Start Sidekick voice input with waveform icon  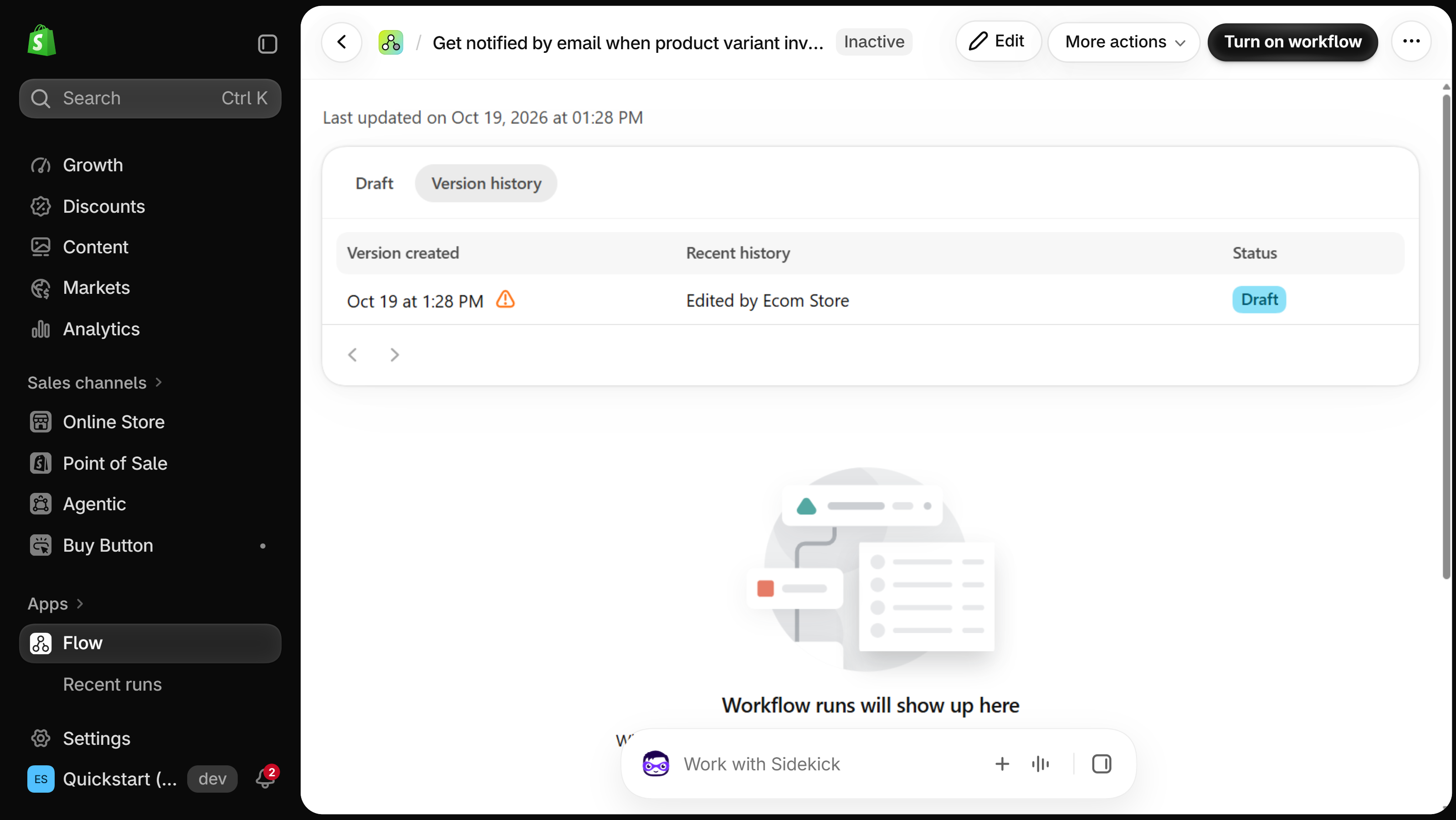click(1041, 764)
